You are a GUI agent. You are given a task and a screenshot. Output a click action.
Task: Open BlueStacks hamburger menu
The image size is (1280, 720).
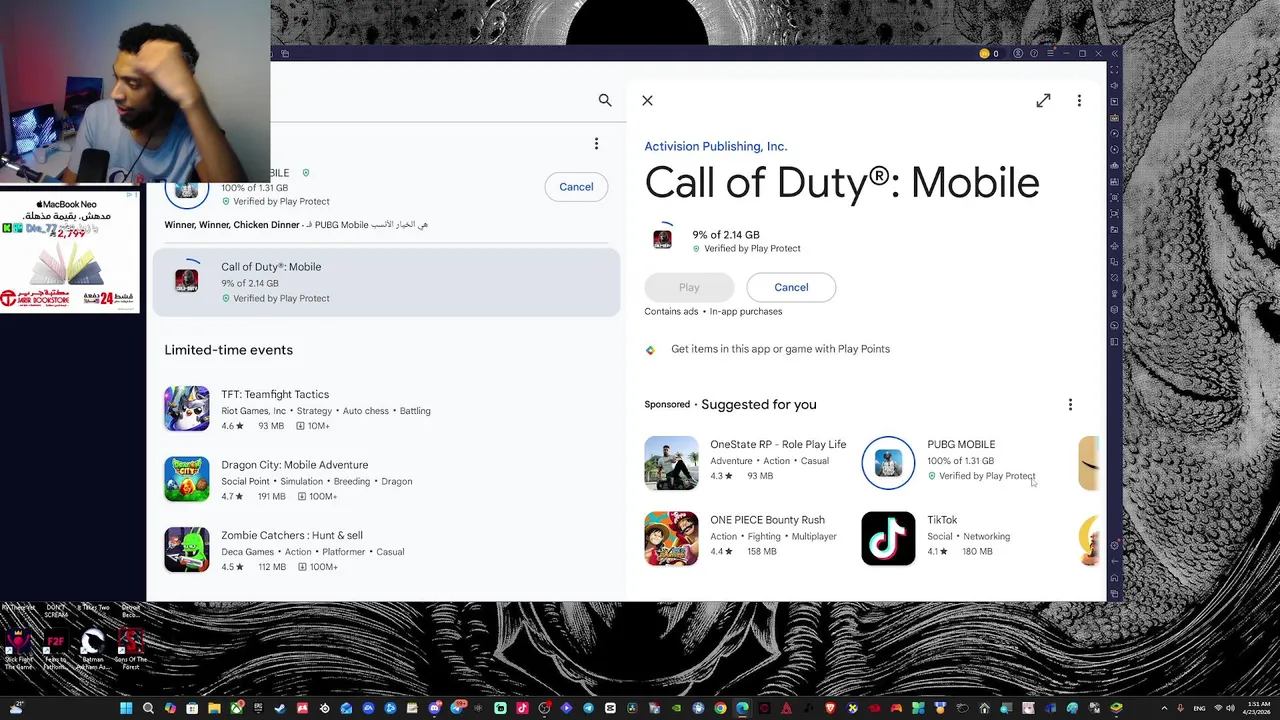pyautogui.click(x=1050, y=53)
